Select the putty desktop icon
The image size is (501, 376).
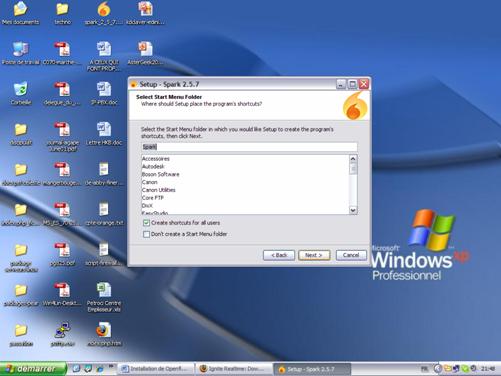click(x=62, y=334)
